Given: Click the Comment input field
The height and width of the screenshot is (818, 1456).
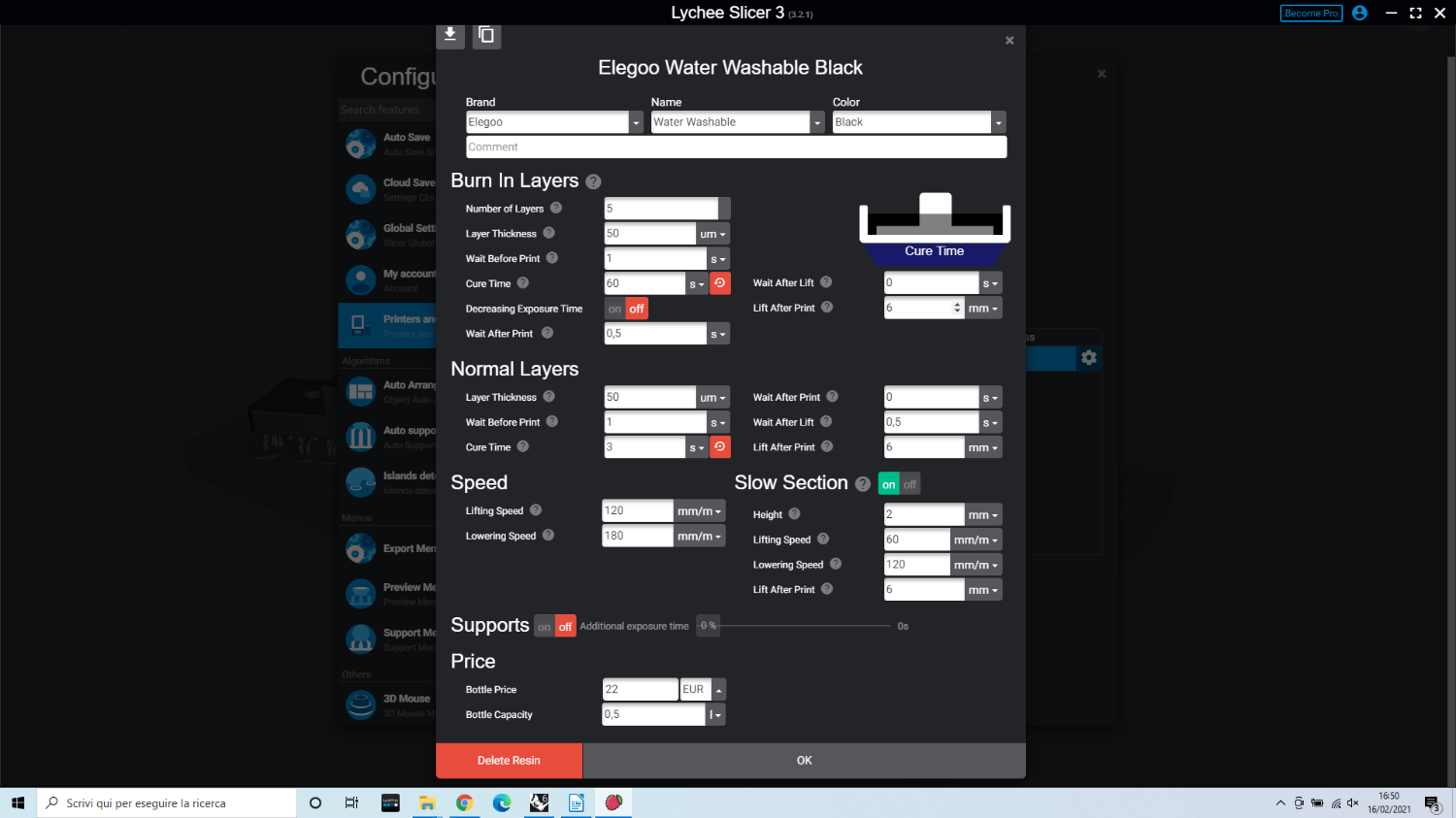Looking at the screenshot, I should tap(737, 147).
